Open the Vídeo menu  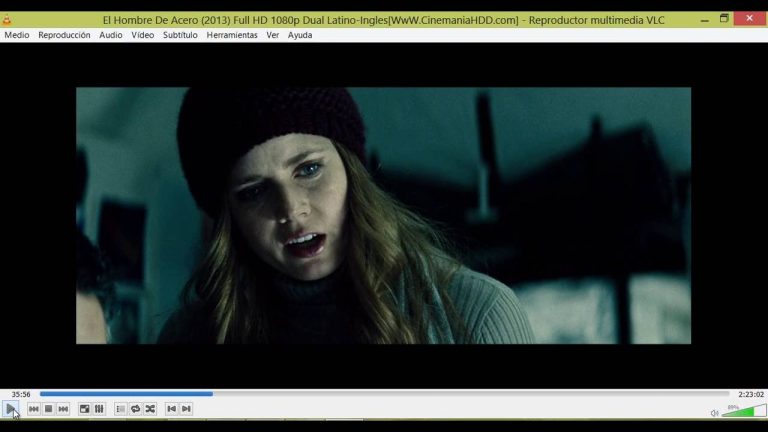click(x=143, y=35)
